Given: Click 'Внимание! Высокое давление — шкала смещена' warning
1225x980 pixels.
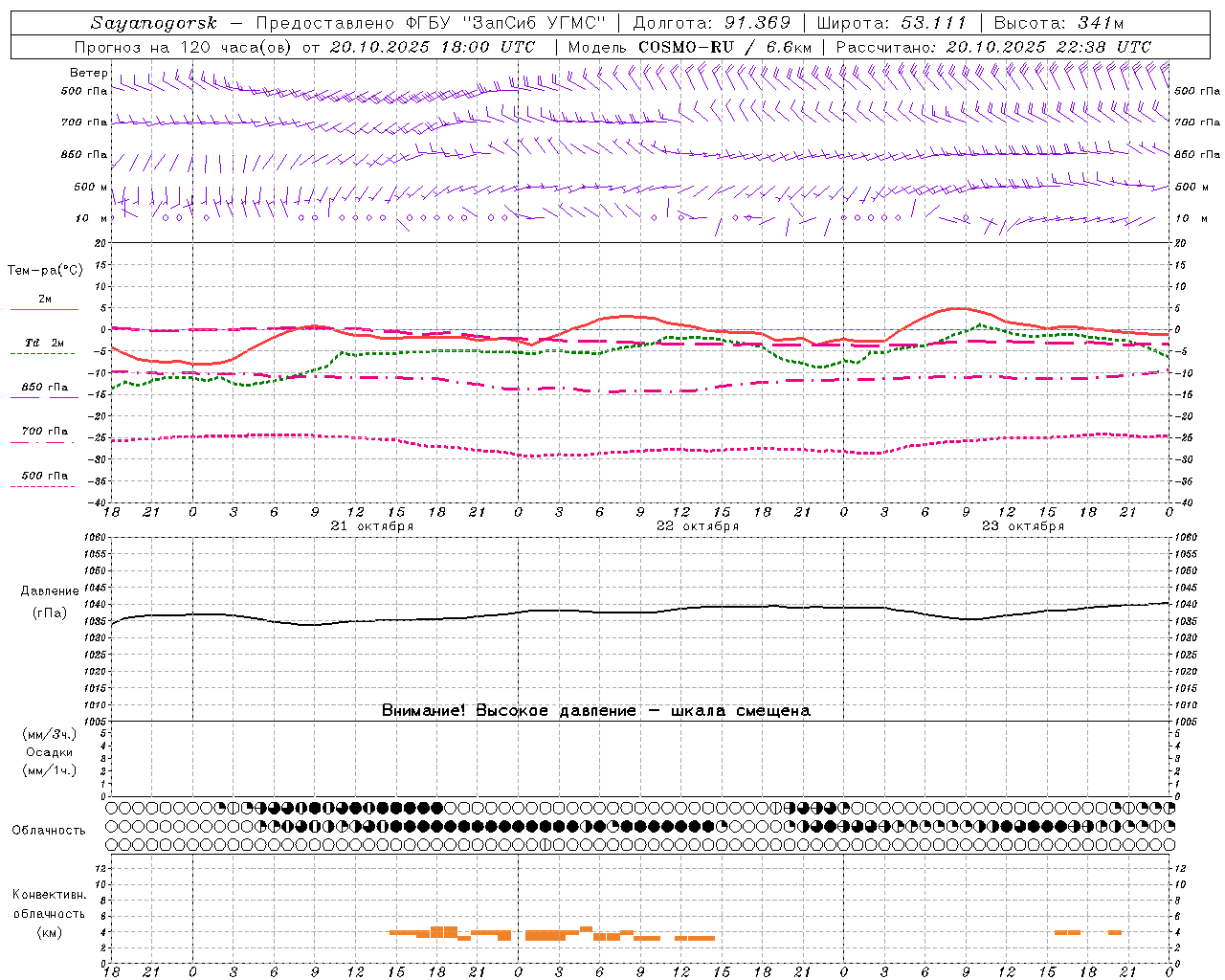Looking at the screenshot, I should coord(596,711).
